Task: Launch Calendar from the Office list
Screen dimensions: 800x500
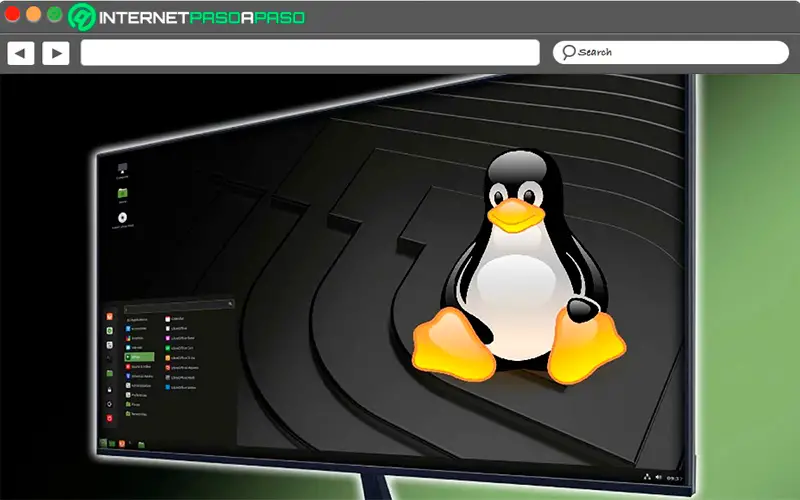Action: (174, 319)
